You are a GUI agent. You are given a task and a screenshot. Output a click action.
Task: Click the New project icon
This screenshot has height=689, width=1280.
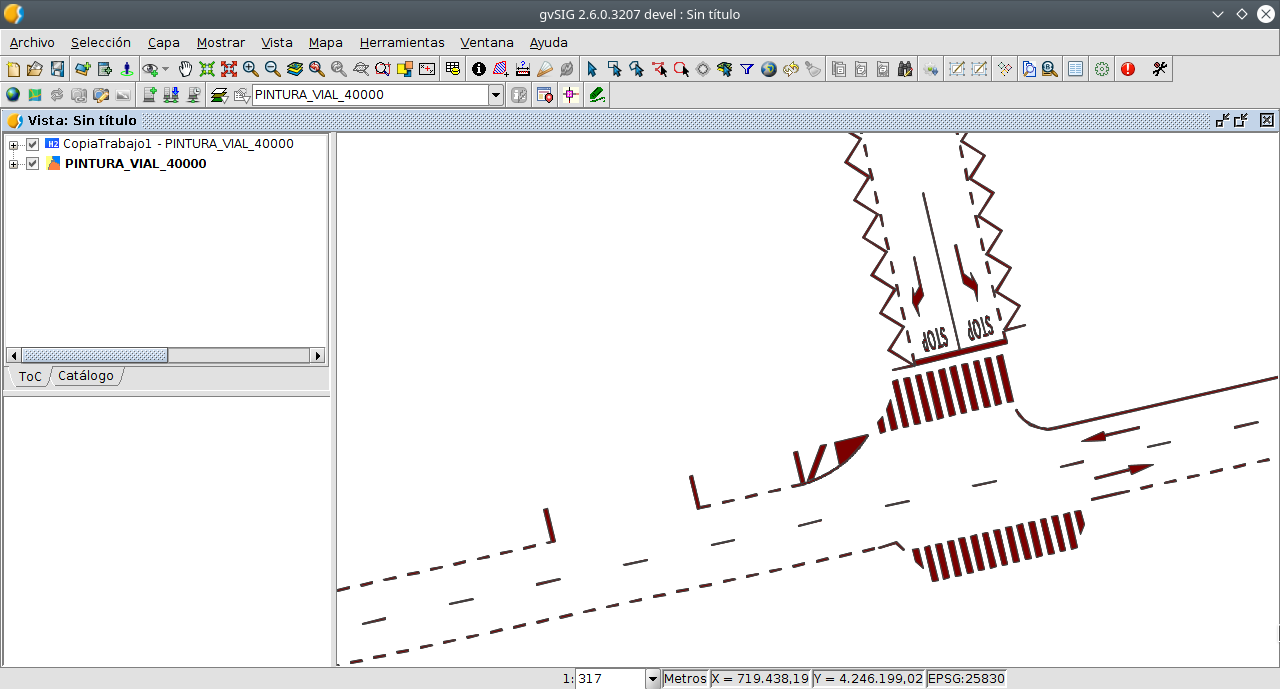pyautogui.click(x=13, y=69)
